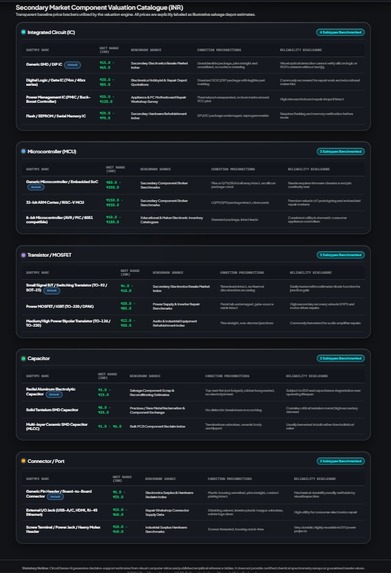Click Bulk PCB Component Reclaim Index source

pyautogui.click(x=157, y=426)
